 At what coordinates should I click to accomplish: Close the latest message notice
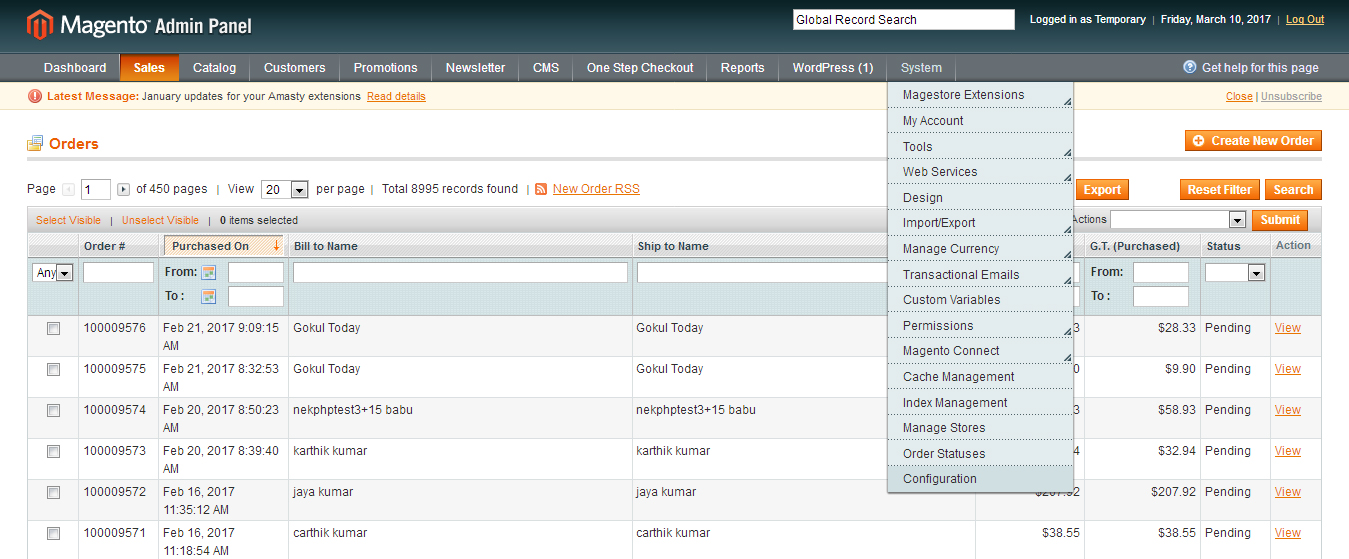[1239, 96]
